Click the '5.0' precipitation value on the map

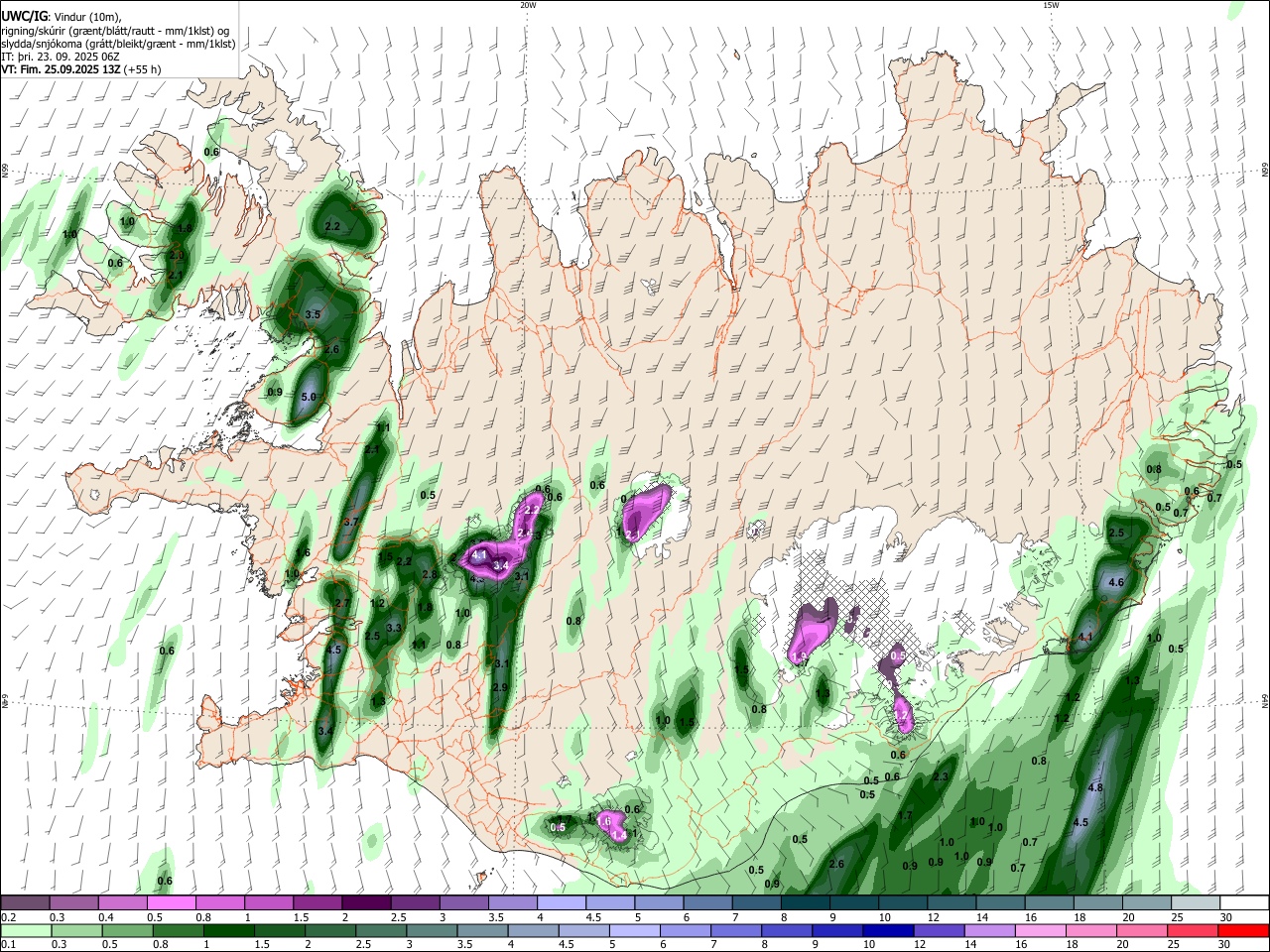(x=309, y=397)
